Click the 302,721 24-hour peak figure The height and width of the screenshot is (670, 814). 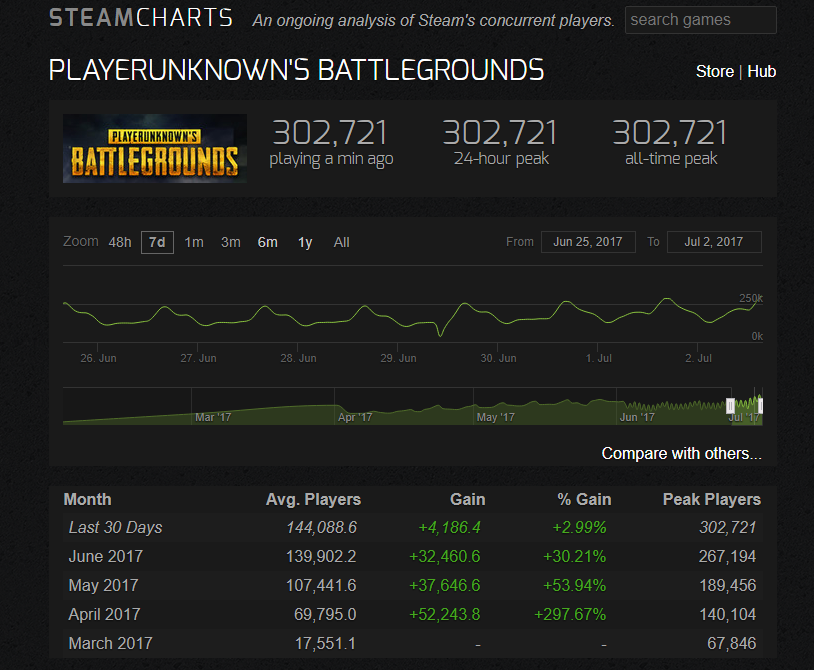click(500, 133)
